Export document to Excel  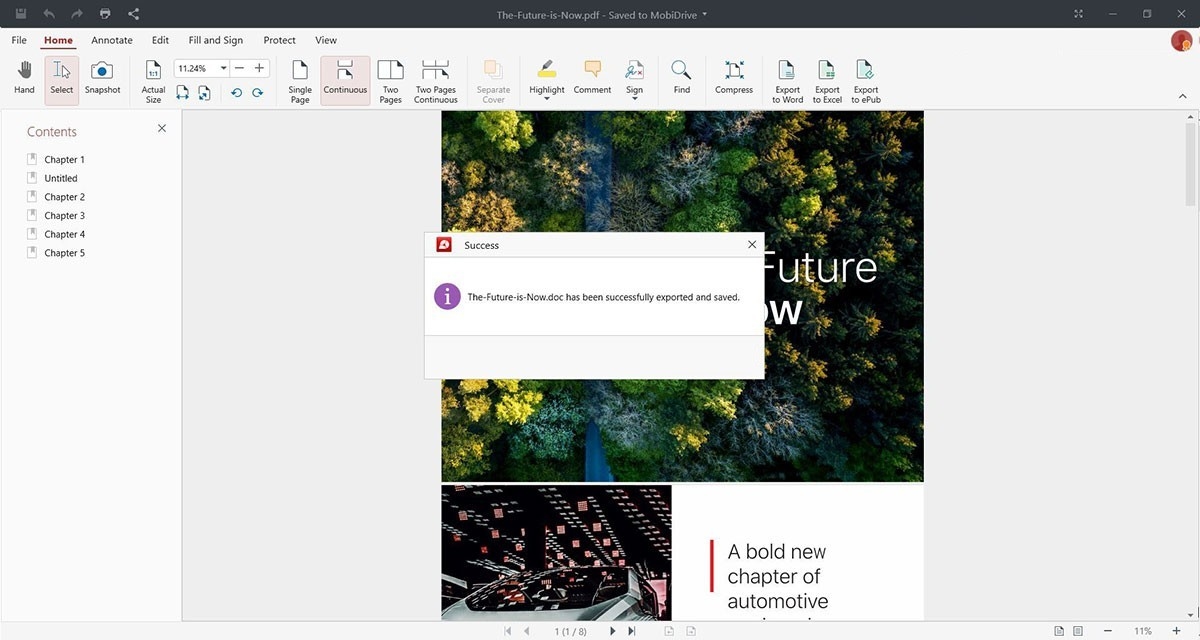[x=827, y=82]
